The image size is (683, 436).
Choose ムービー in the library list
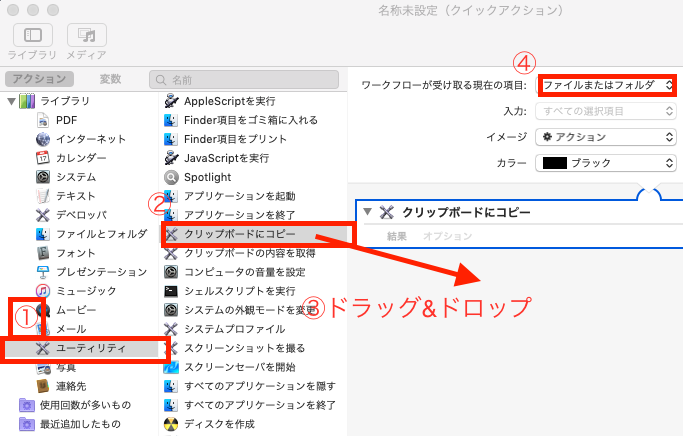[76, 310]
